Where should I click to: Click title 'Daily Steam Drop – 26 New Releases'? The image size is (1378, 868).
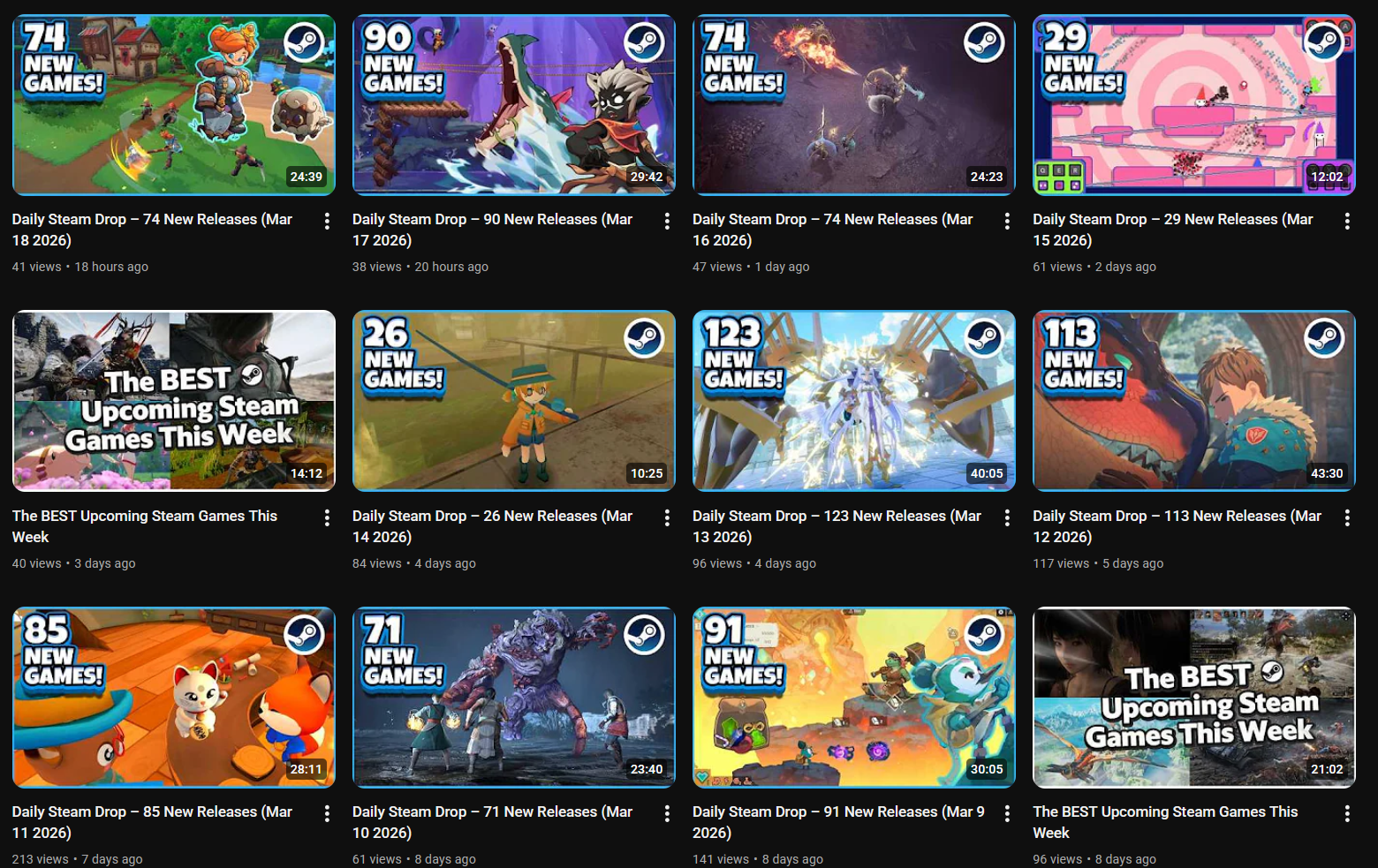[492, 526]
